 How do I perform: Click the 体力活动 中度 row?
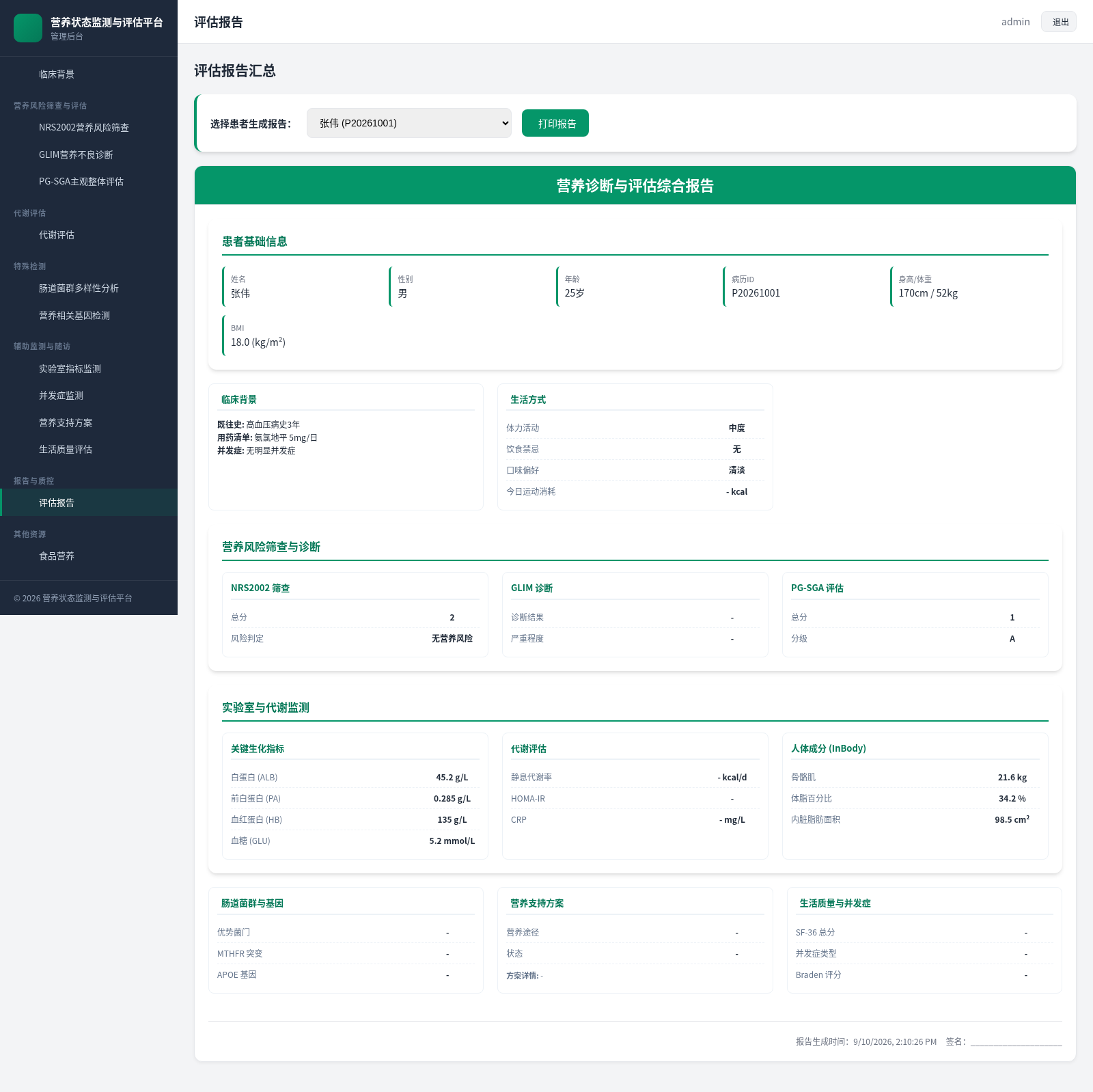(635, 428)
